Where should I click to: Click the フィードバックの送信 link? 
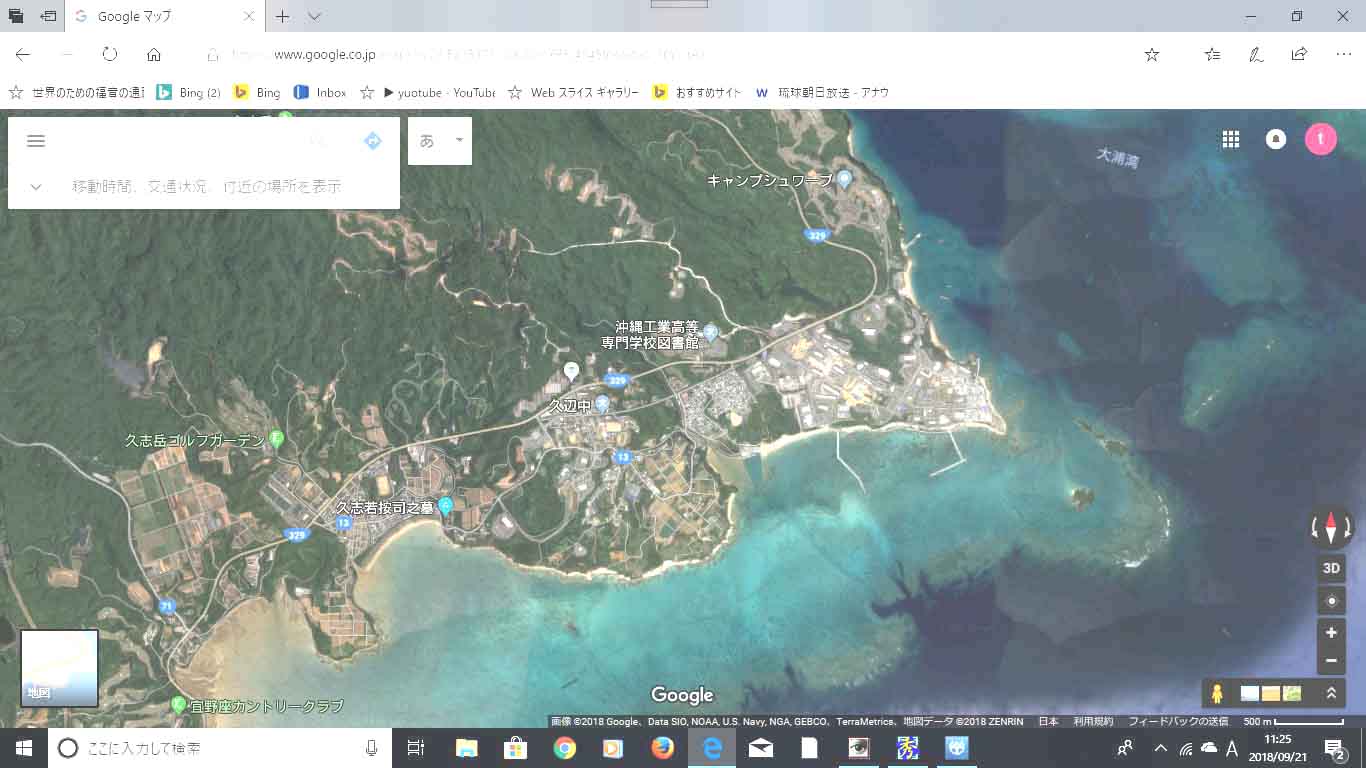[1178, 721]
